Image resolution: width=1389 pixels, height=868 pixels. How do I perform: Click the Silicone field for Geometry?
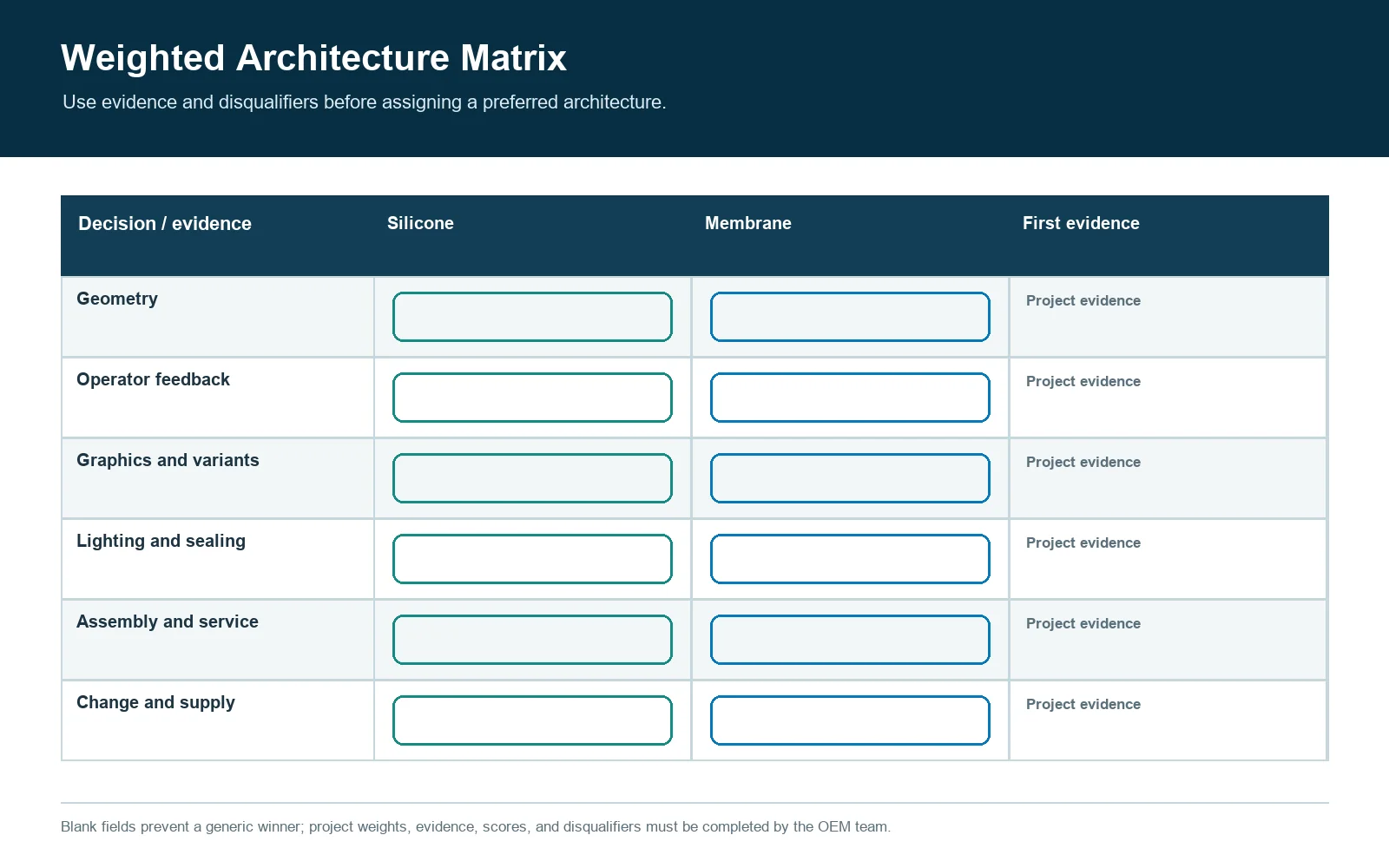(532, 317)
